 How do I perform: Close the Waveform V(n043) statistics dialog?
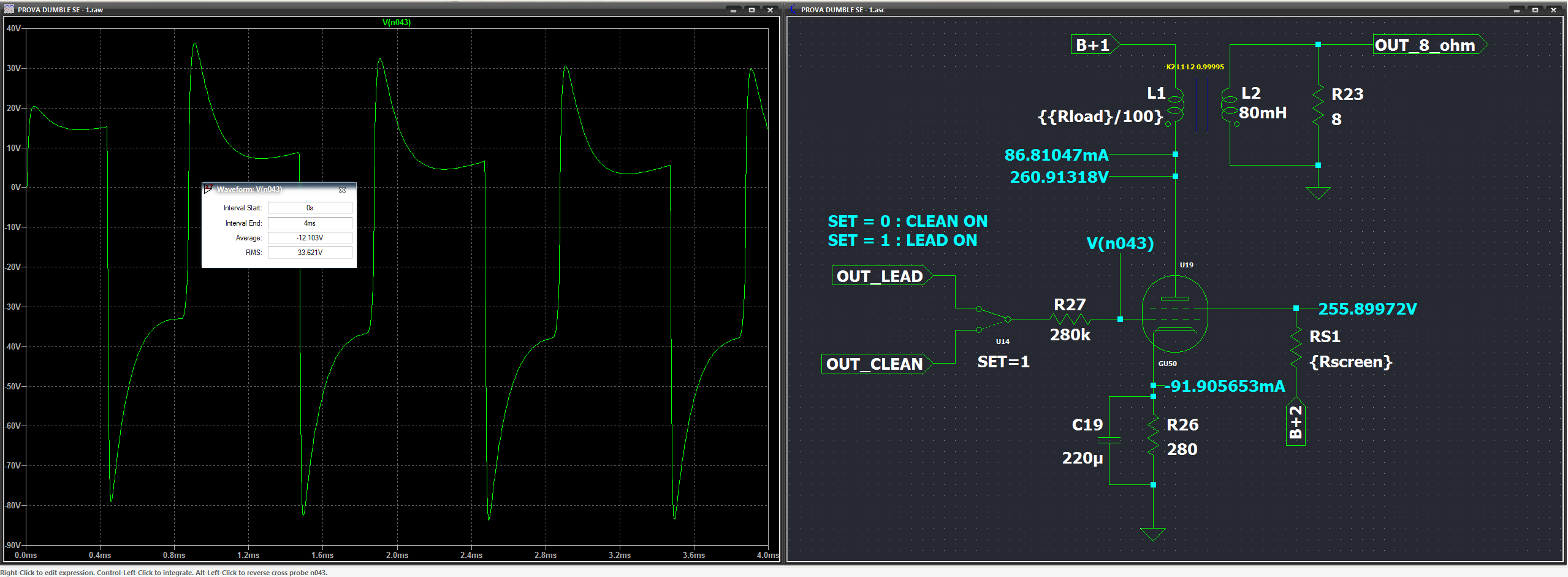coord(343,189)
